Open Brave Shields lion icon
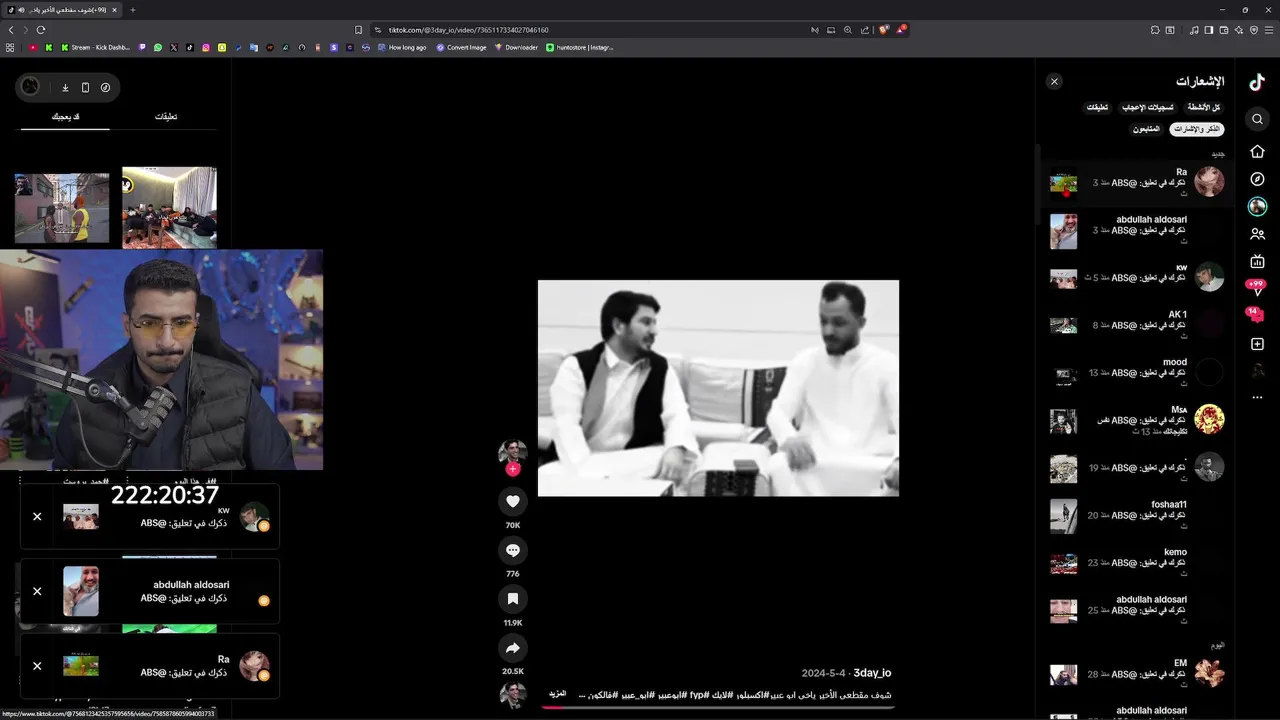Image resolution: width=1280 pixels, height=720 pixels. pyautogui.click(x=883, y=30)
